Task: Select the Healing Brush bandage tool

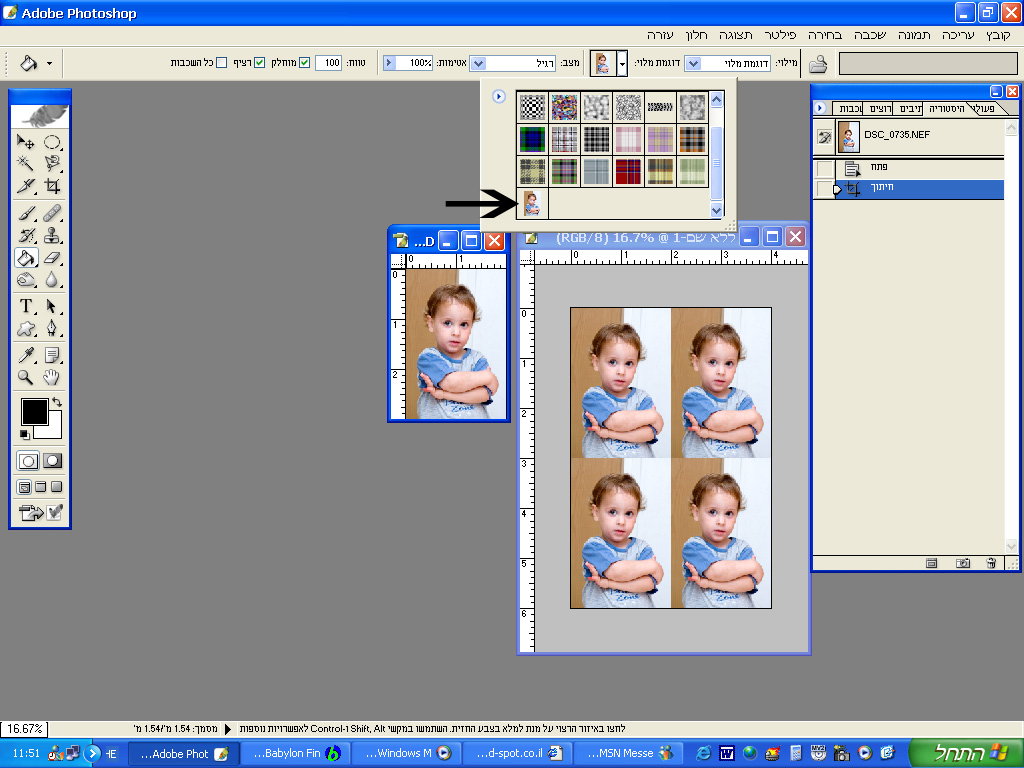Action: tap(52, 214)
